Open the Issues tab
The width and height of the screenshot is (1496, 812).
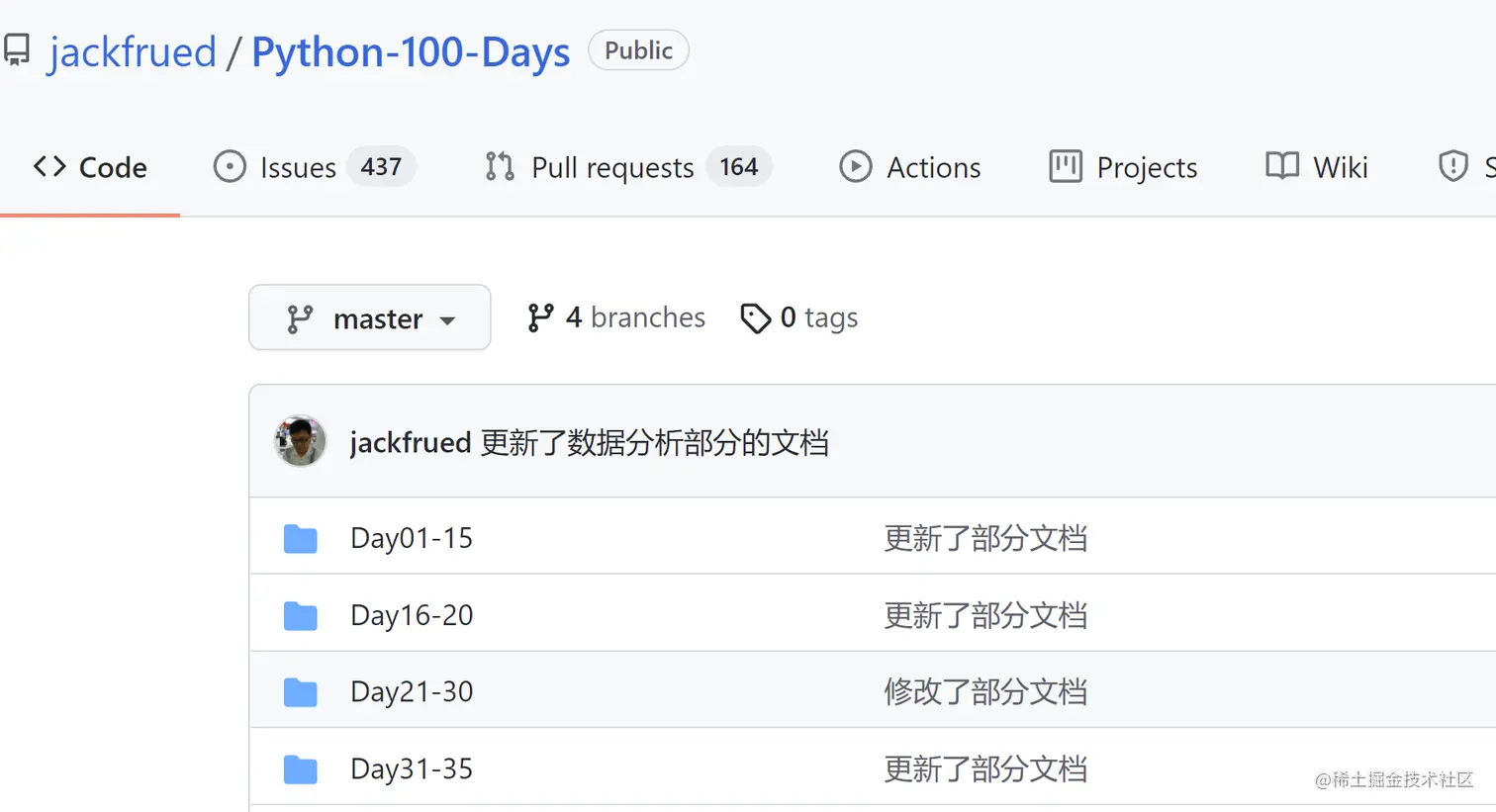(x=314, y=167)
